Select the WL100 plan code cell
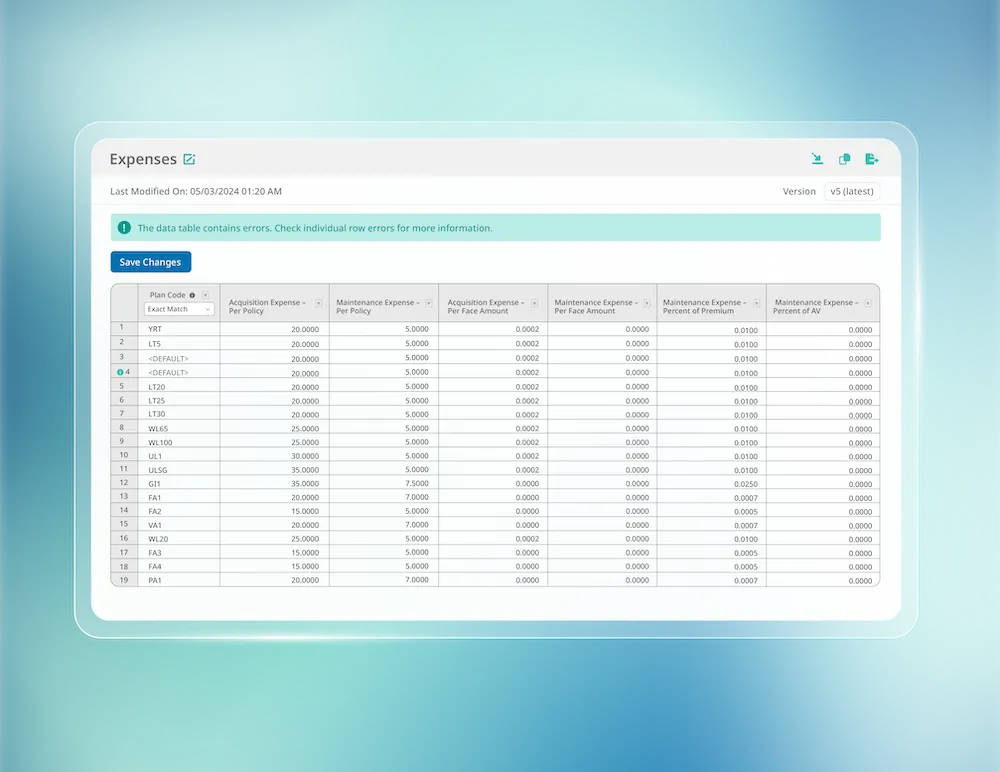The height and width of the screenshot is (772, 1000). click(179, 442)
